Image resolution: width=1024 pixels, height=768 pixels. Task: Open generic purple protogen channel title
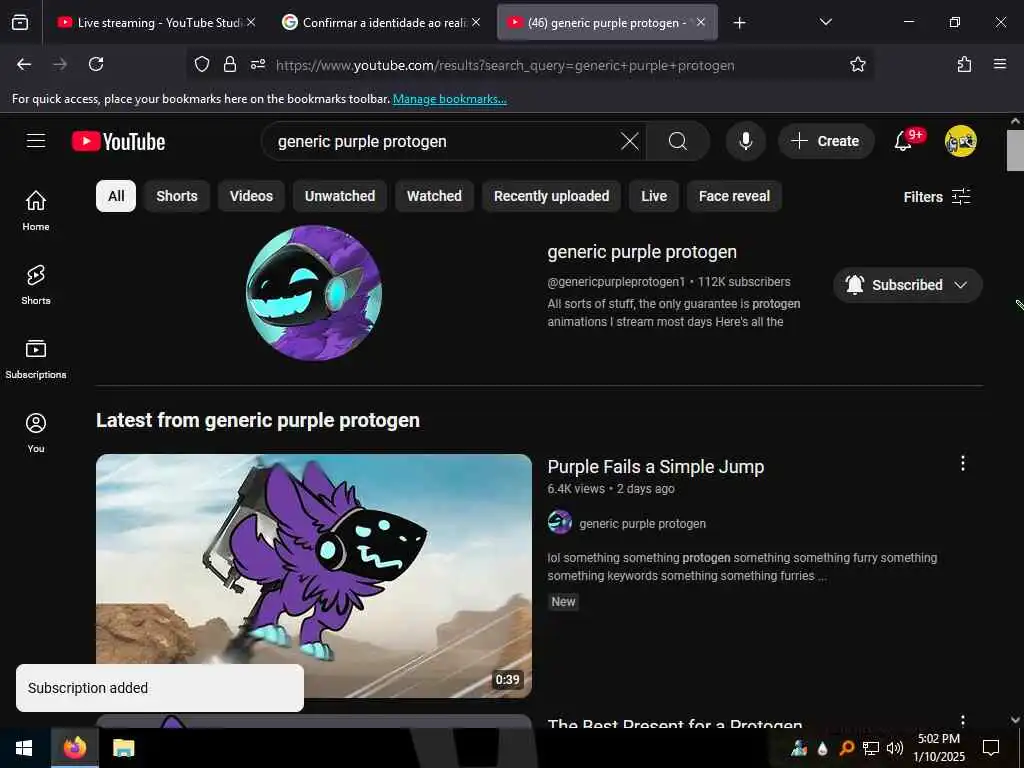tap(642, 252)
